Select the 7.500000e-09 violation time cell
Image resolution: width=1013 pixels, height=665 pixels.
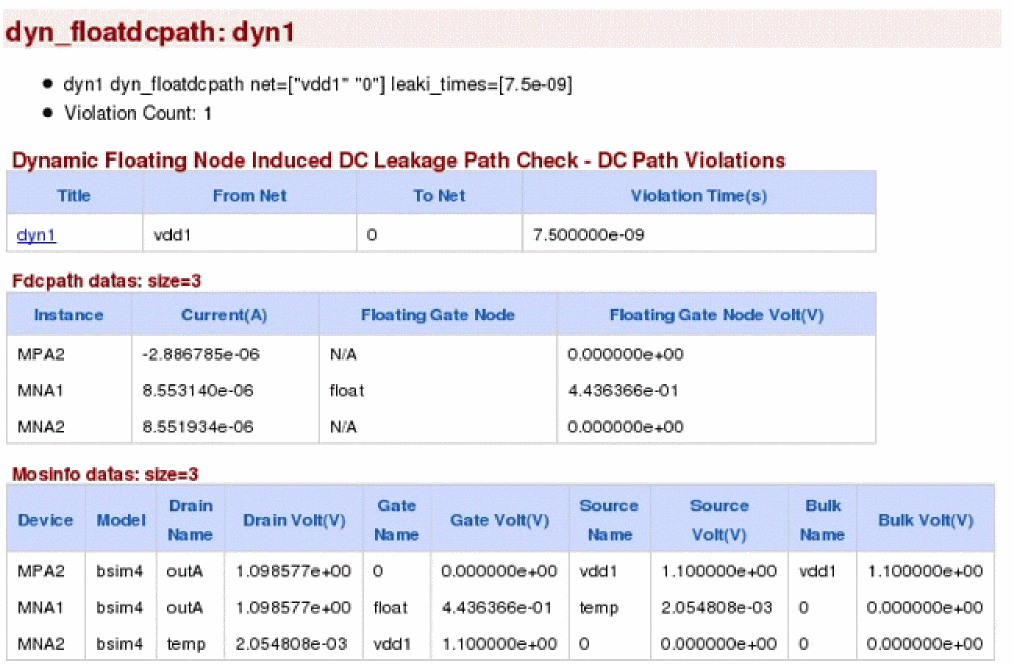pyautogui.click(x=582, y=235)
